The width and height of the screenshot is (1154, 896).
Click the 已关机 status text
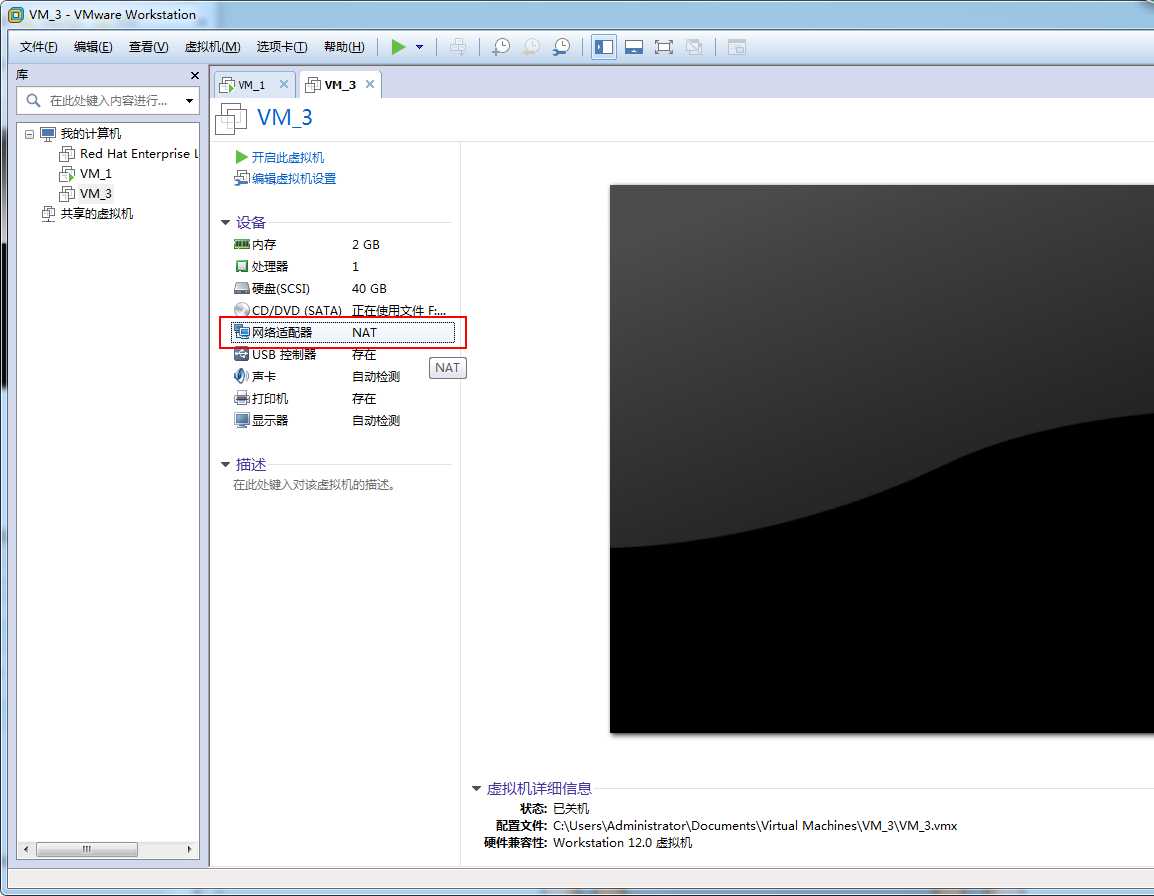570,808
